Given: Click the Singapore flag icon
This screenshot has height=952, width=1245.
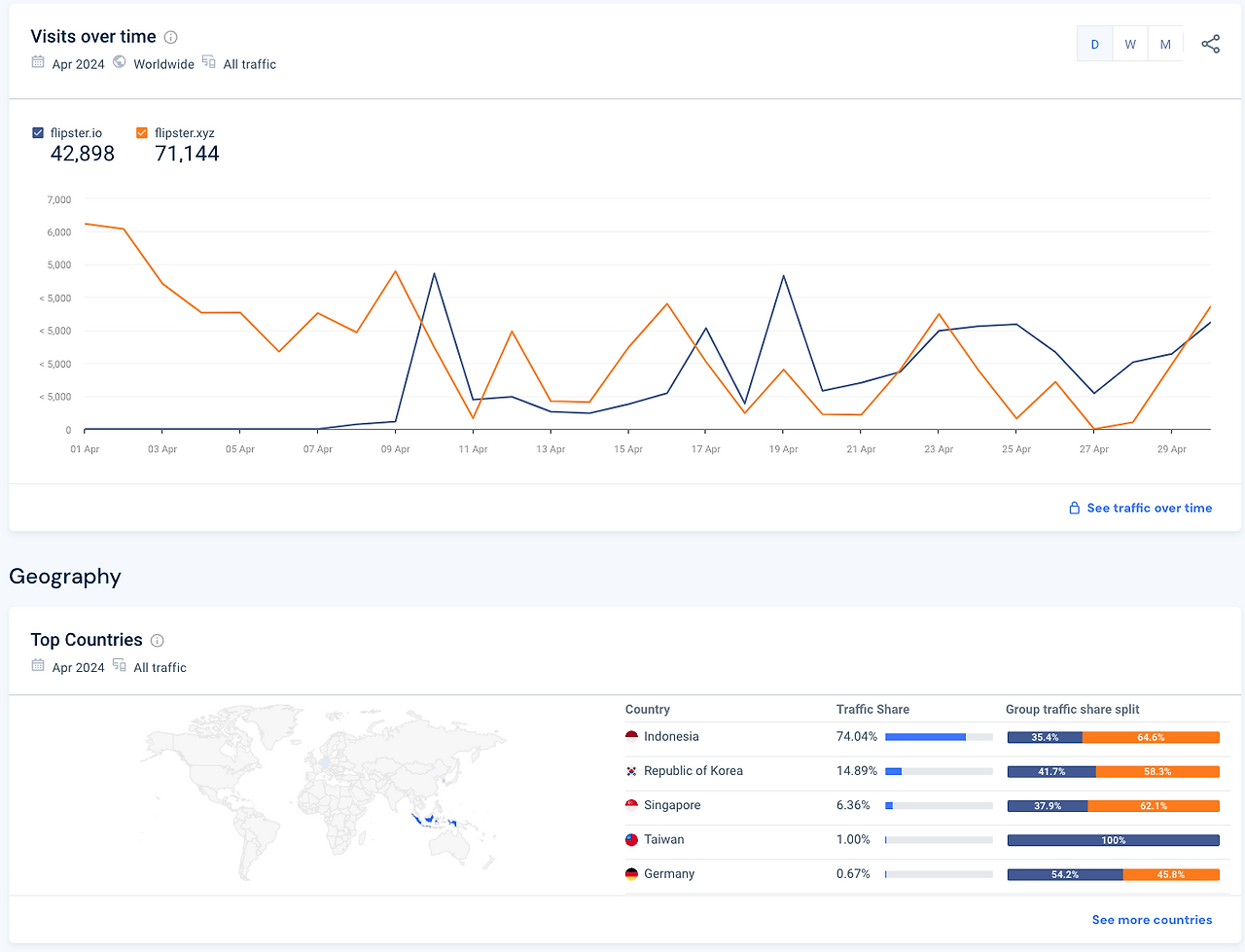Looking at the screenshot, I should tap(631, 805).
